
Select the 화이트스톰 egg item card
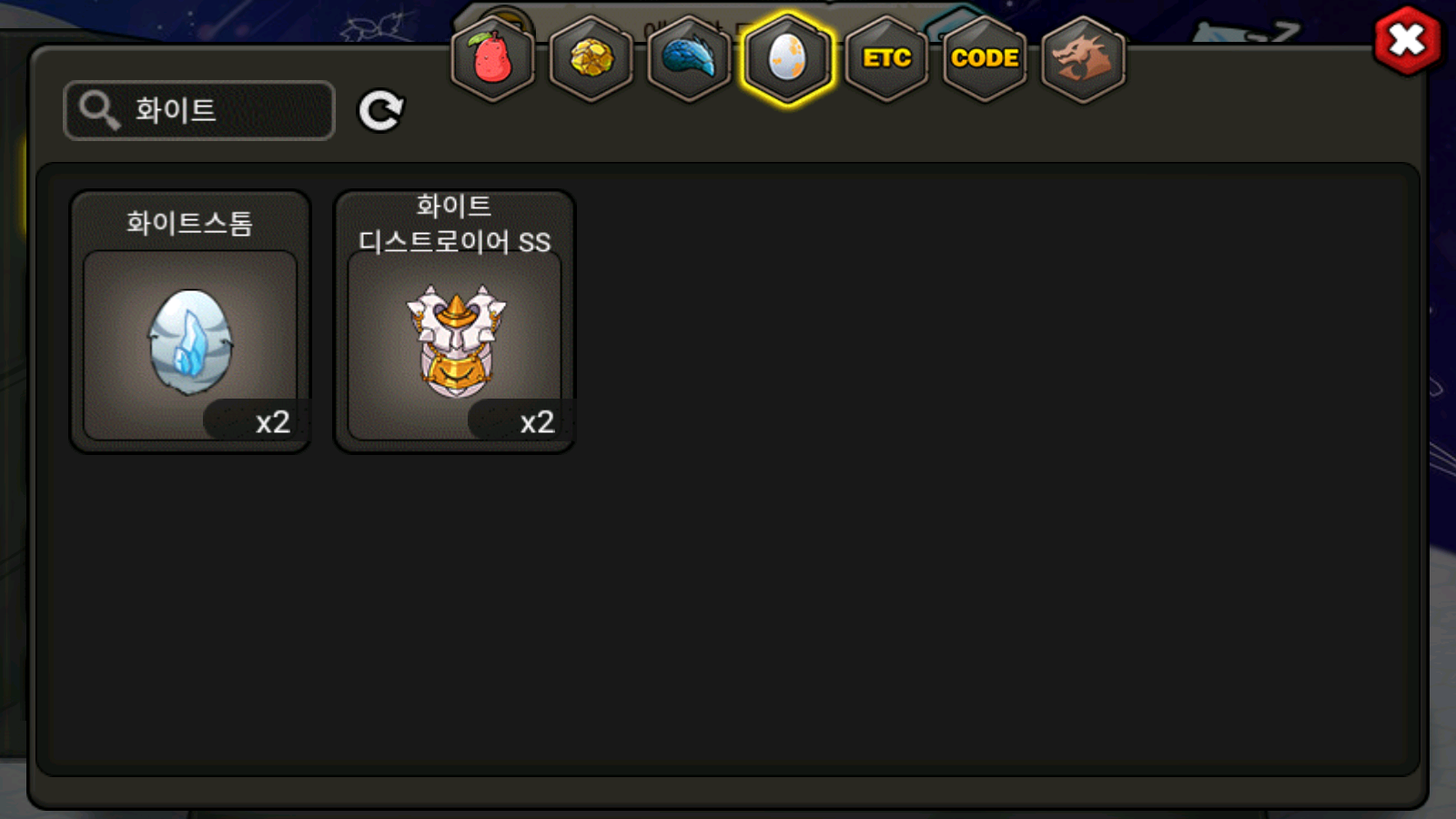[190, 321]
